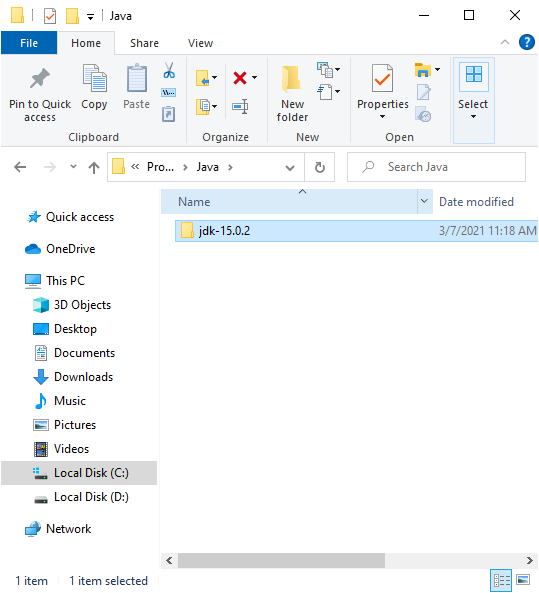Click the scroll right arrow

(530, 560)
